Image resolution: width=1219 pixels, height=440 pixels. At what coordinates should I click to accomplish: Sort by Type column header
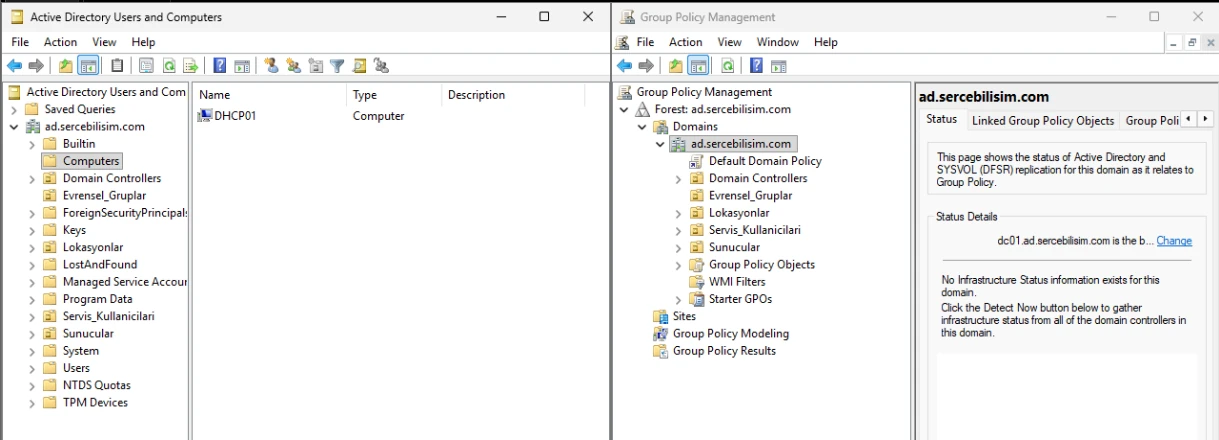point(394,95)
